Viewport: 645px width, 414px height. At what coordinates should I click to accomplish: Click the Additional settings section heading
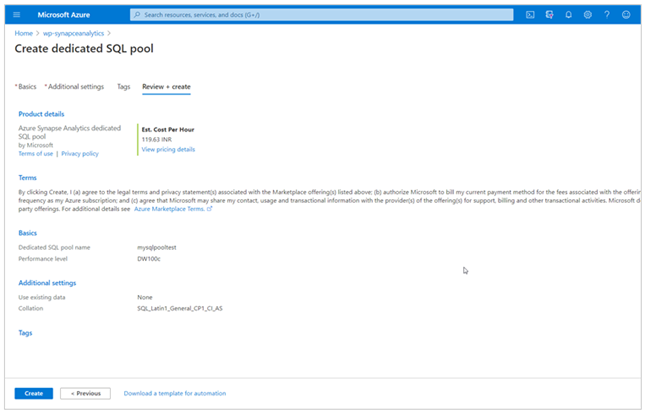click(x=47, y=283)
